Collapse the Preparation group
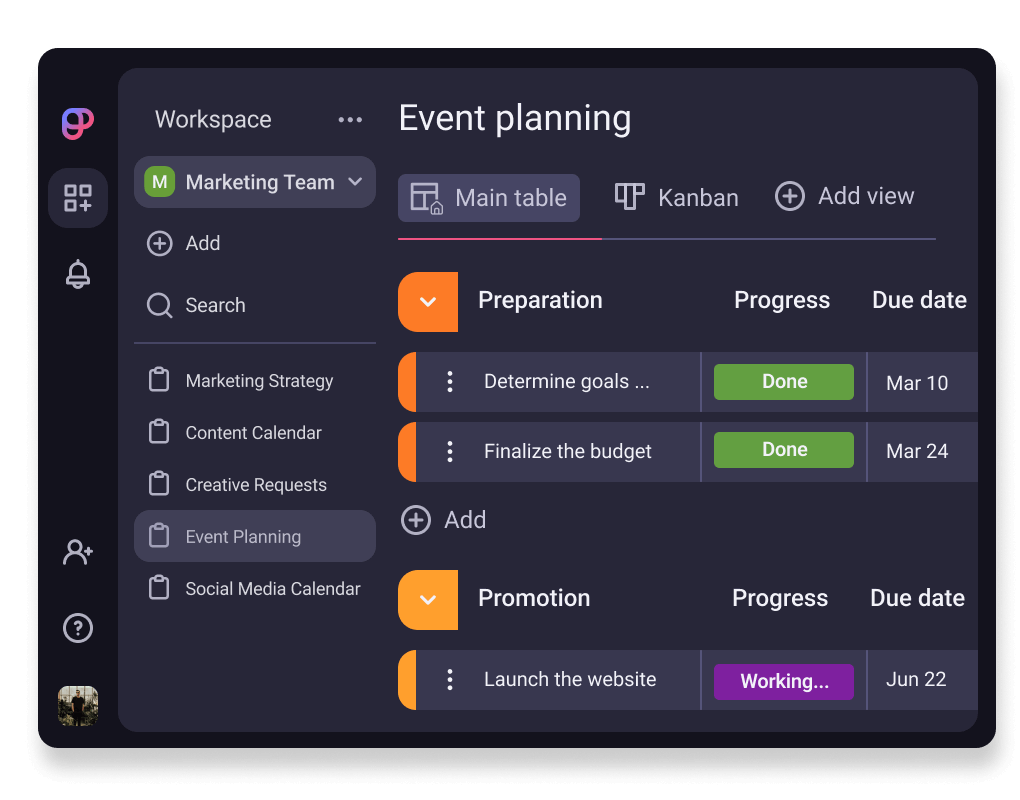This screenshot has width=1020, height=800. click(428, 301)
